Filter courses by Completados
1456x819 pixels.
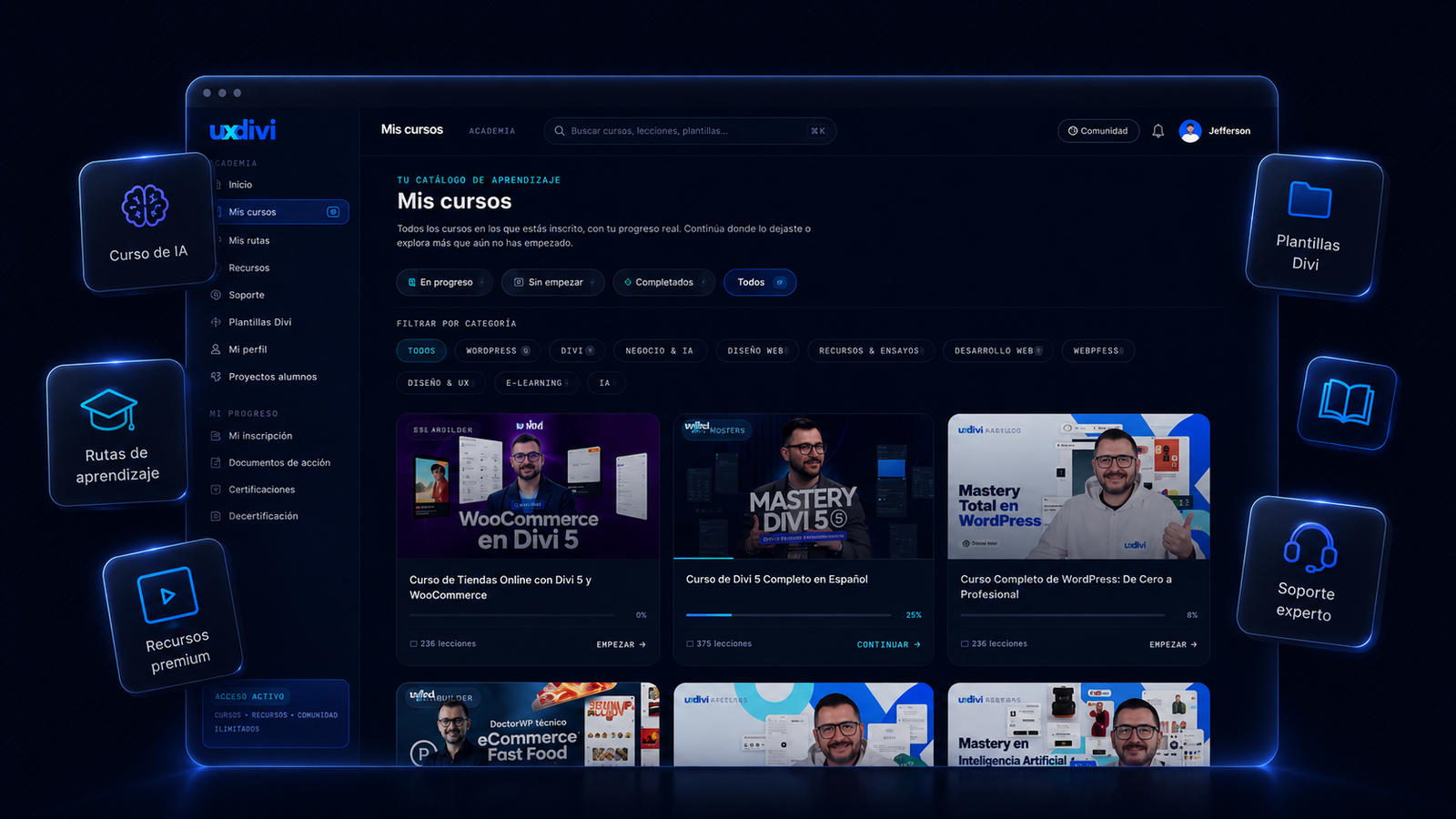click(664, 282)
